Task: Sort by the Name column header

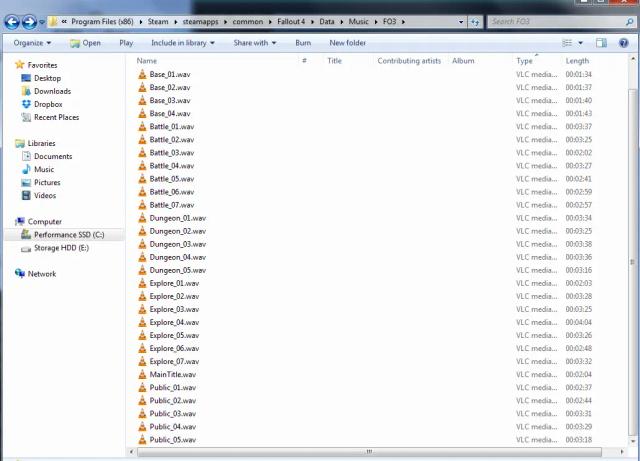Action: (147, 61)
